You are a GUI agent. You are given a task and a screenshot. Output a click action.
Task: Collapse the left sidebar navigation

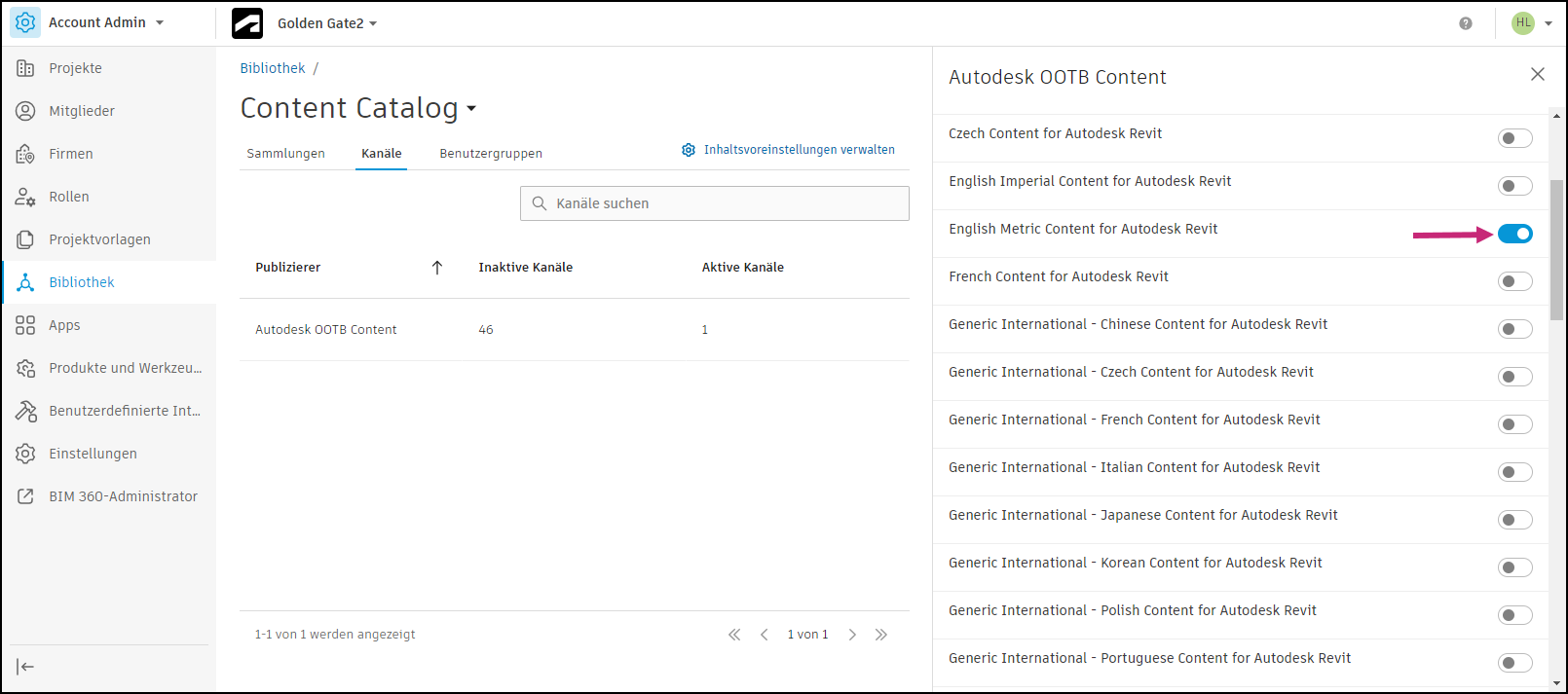coord(25,667)
